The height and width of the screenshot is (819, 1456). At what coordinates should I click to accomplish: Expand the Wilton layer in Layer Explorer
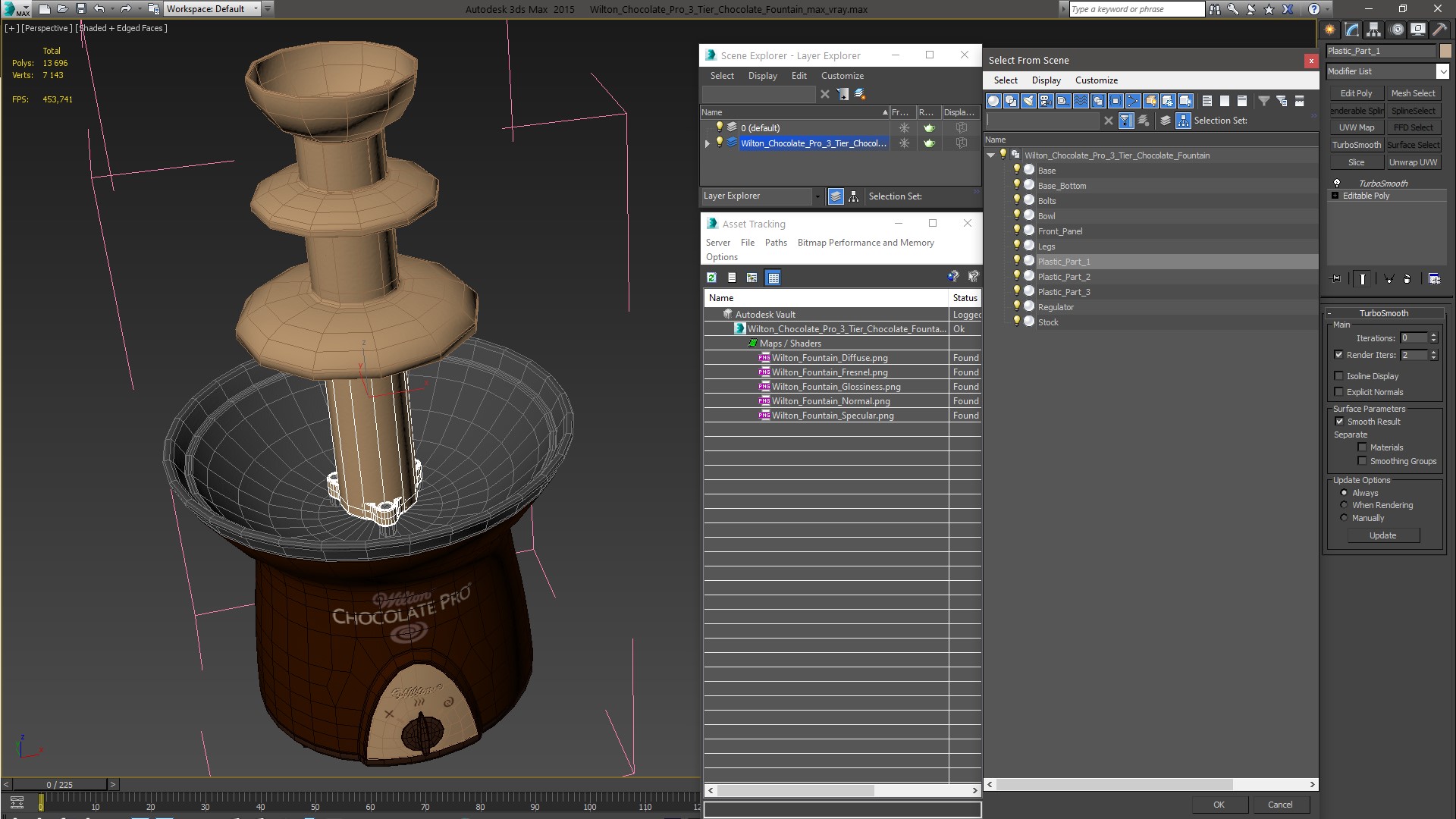708,143
